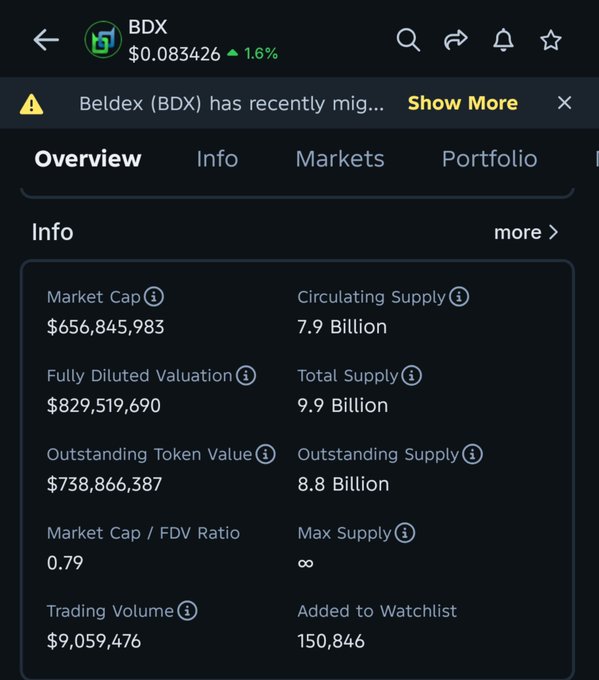The width and height of the screenshot is (599, 680).
Task: Switch to the Info tab
Action: click(217, 159)
